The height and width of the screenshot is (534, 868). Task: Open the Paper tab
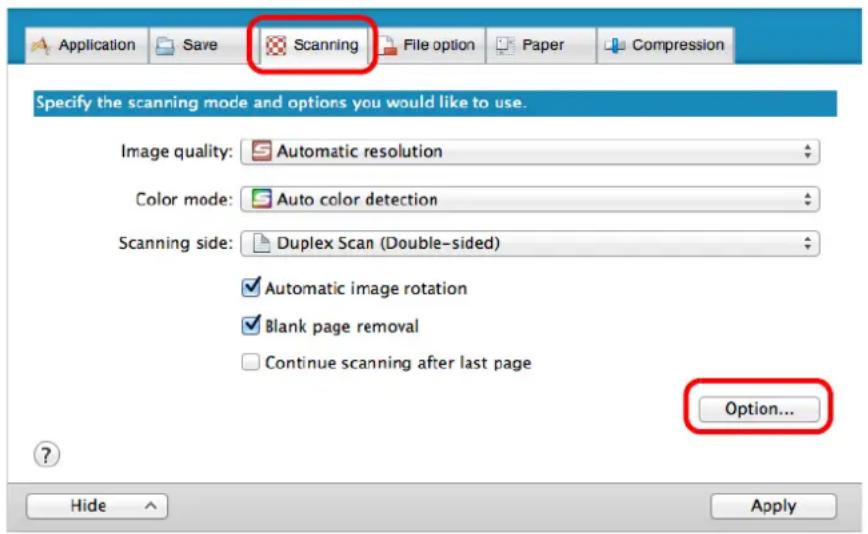541,45
